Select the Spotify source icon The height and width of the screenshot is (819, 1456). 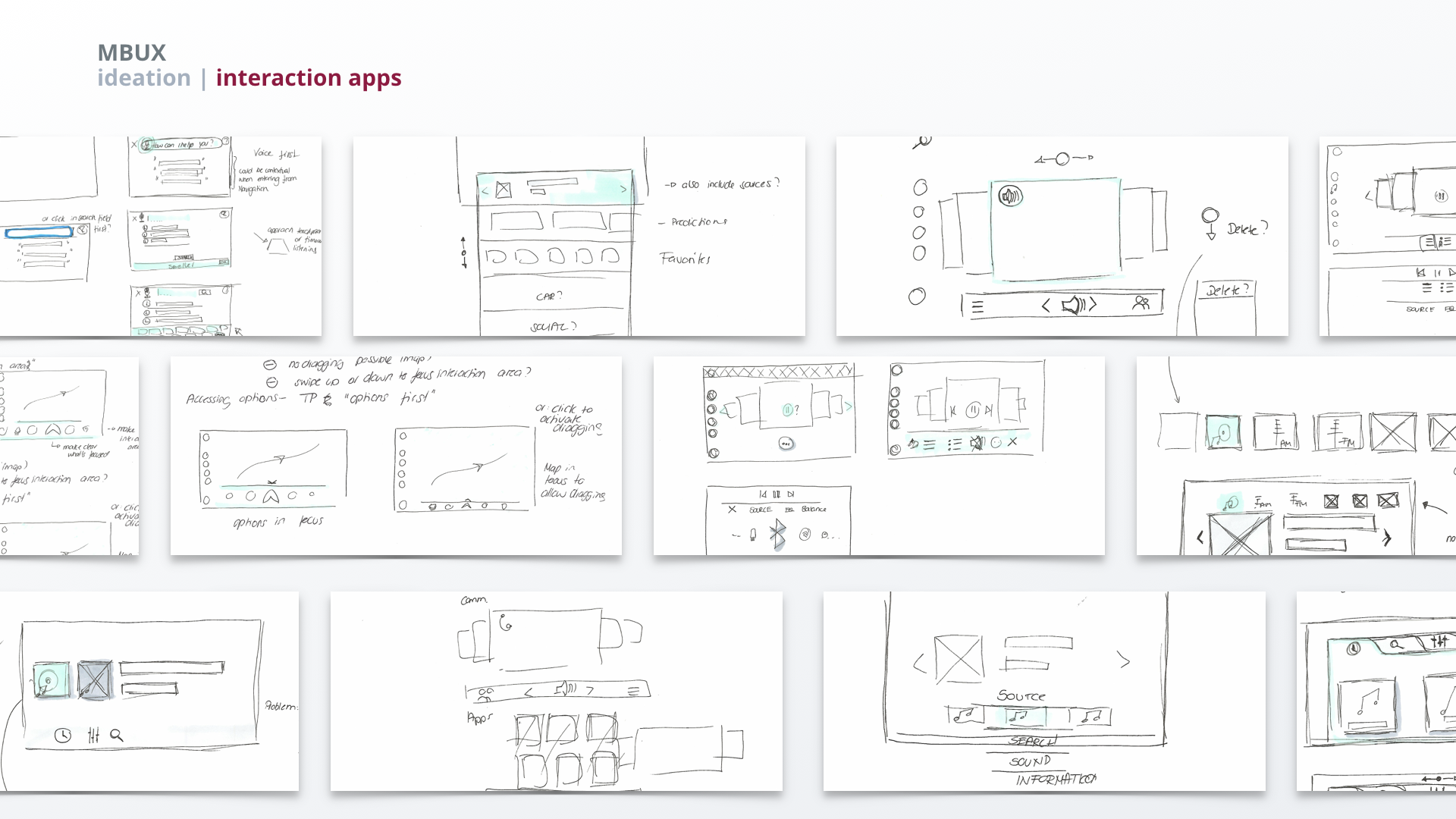click(805, 535)
